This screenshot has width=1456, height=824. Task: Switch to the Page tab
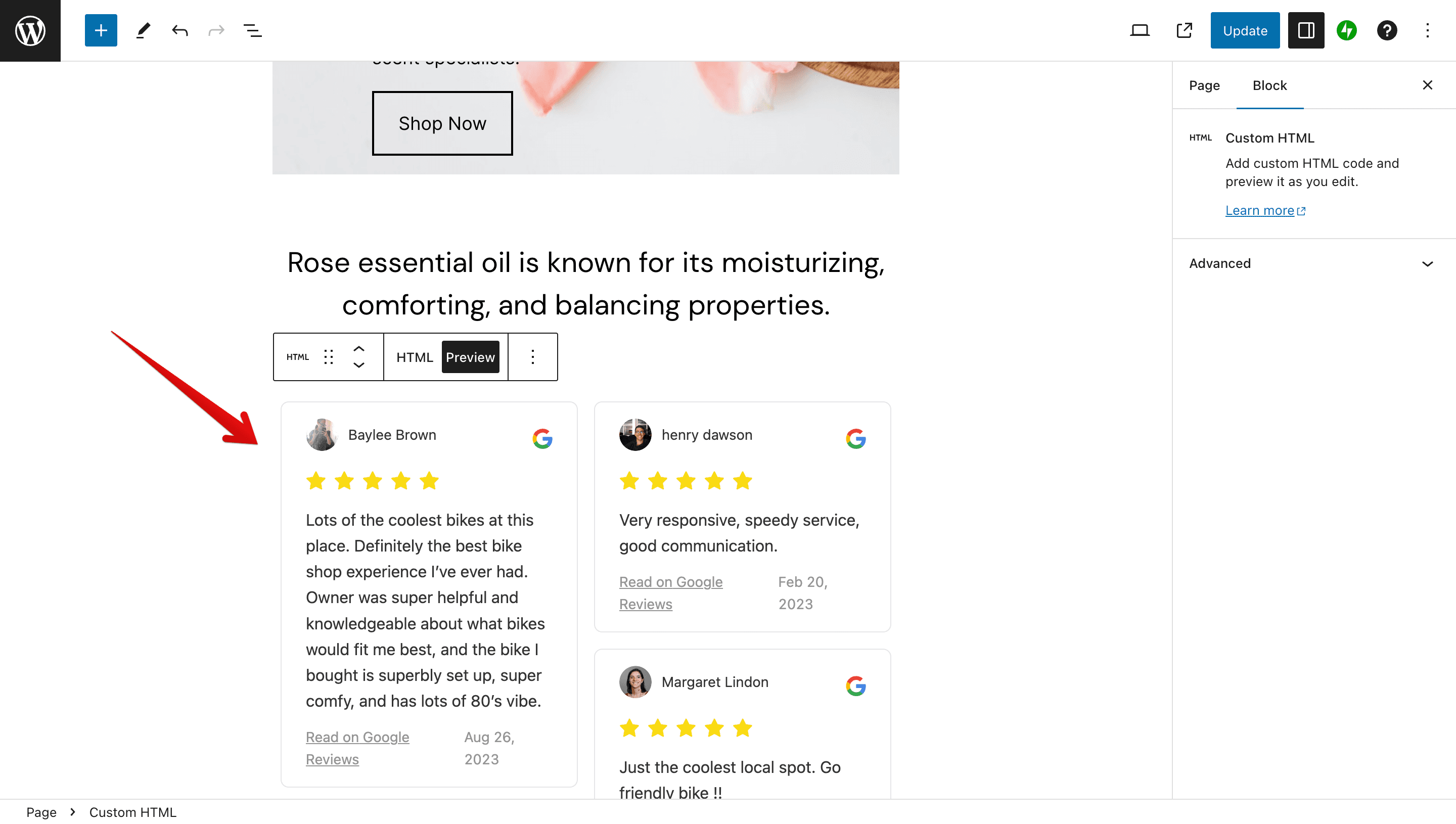click(1204, 85)
